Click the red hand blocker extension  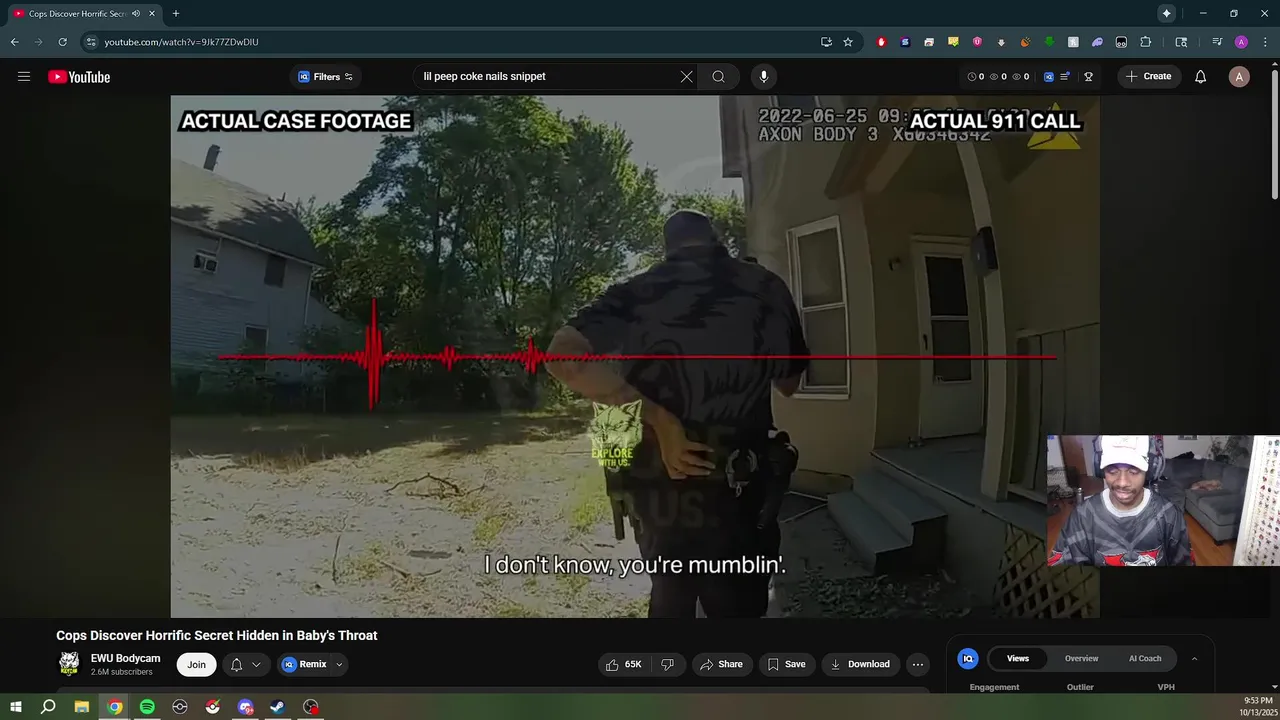click(x=881, y=42)
